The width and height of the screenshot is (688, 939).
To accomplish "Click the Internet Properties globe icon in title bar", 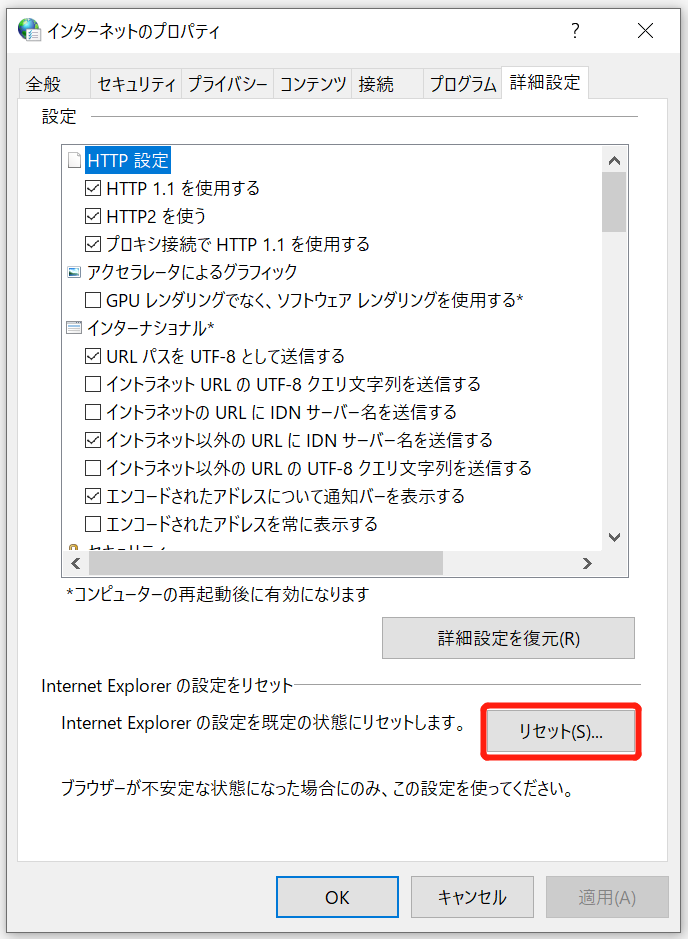I will point(29,30).
